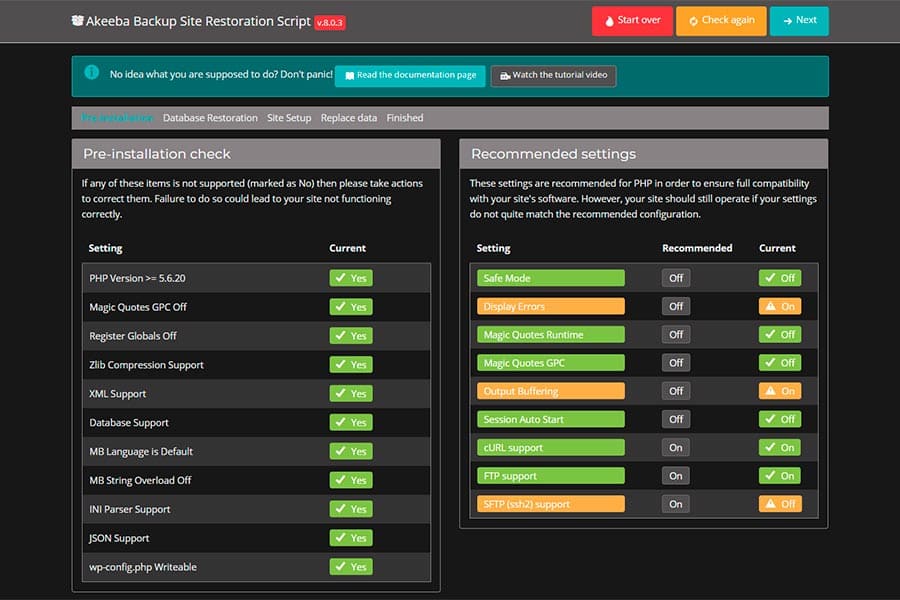Screen dimensions: 900x600
Task: Click recommended On value for SFTP support
Action: point(676,504)
